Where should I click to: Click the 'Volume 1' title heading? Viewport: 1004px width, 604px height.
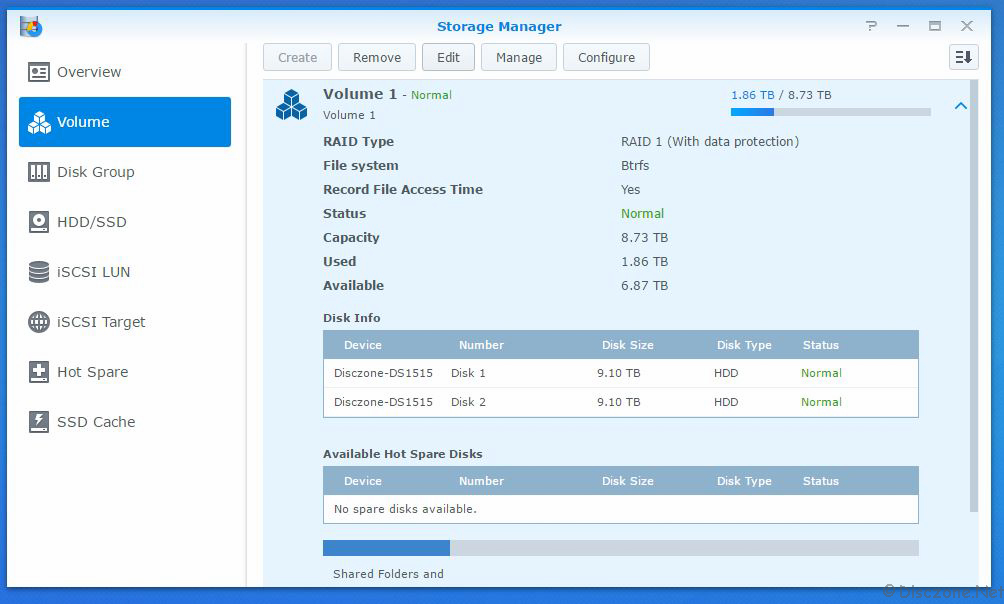360,94
